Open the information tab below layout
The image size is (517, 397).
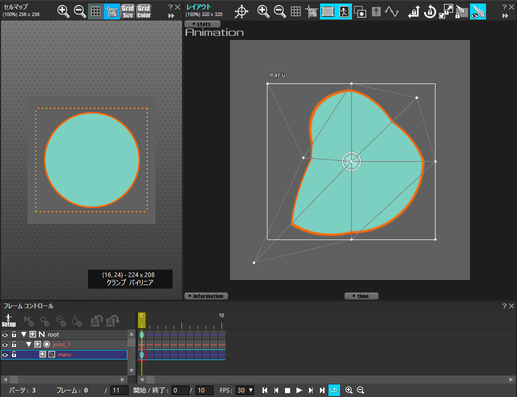coord(206,296)
